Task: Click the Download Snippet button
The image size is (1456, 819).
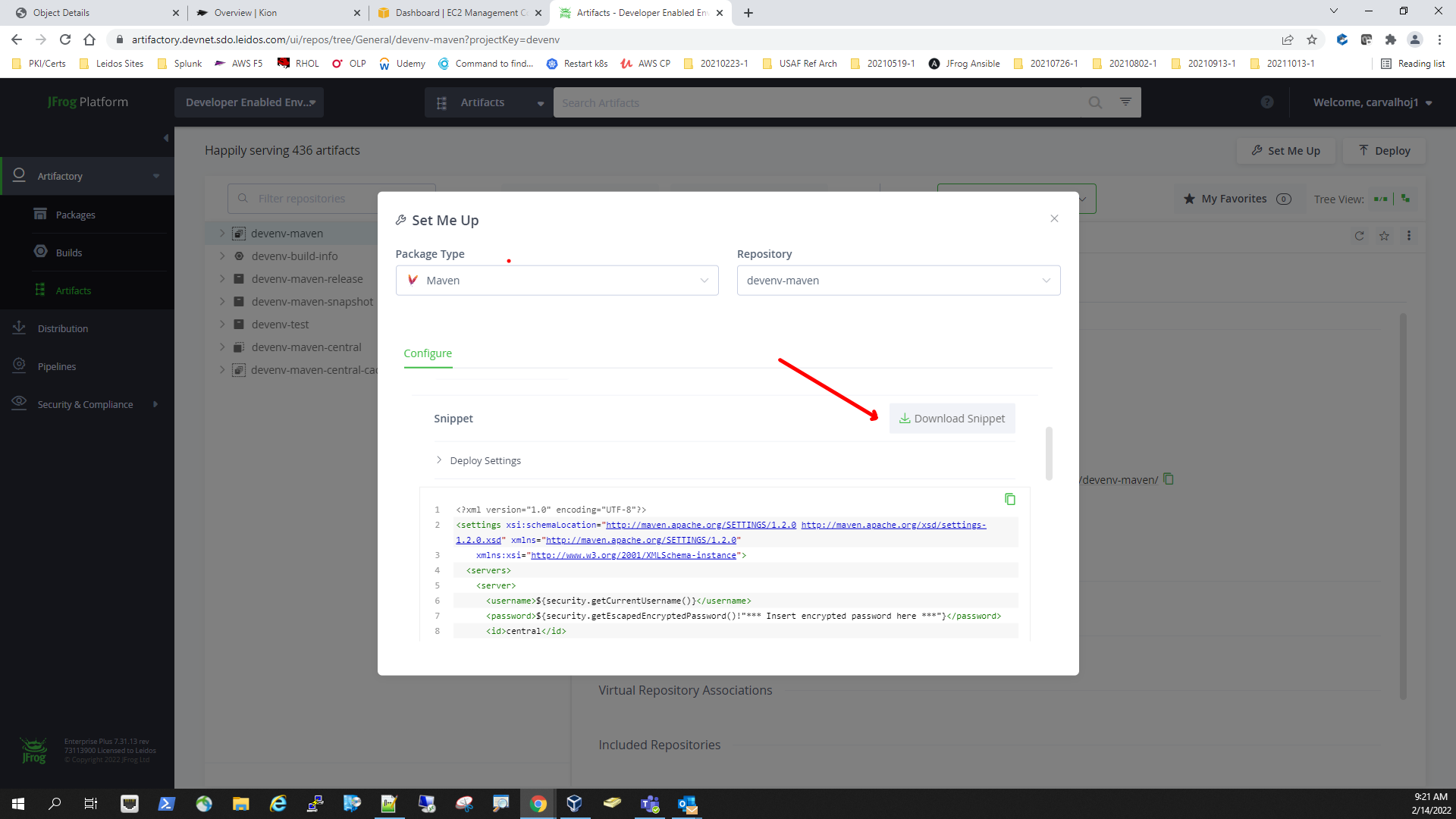Action: (x=952, y=419)
